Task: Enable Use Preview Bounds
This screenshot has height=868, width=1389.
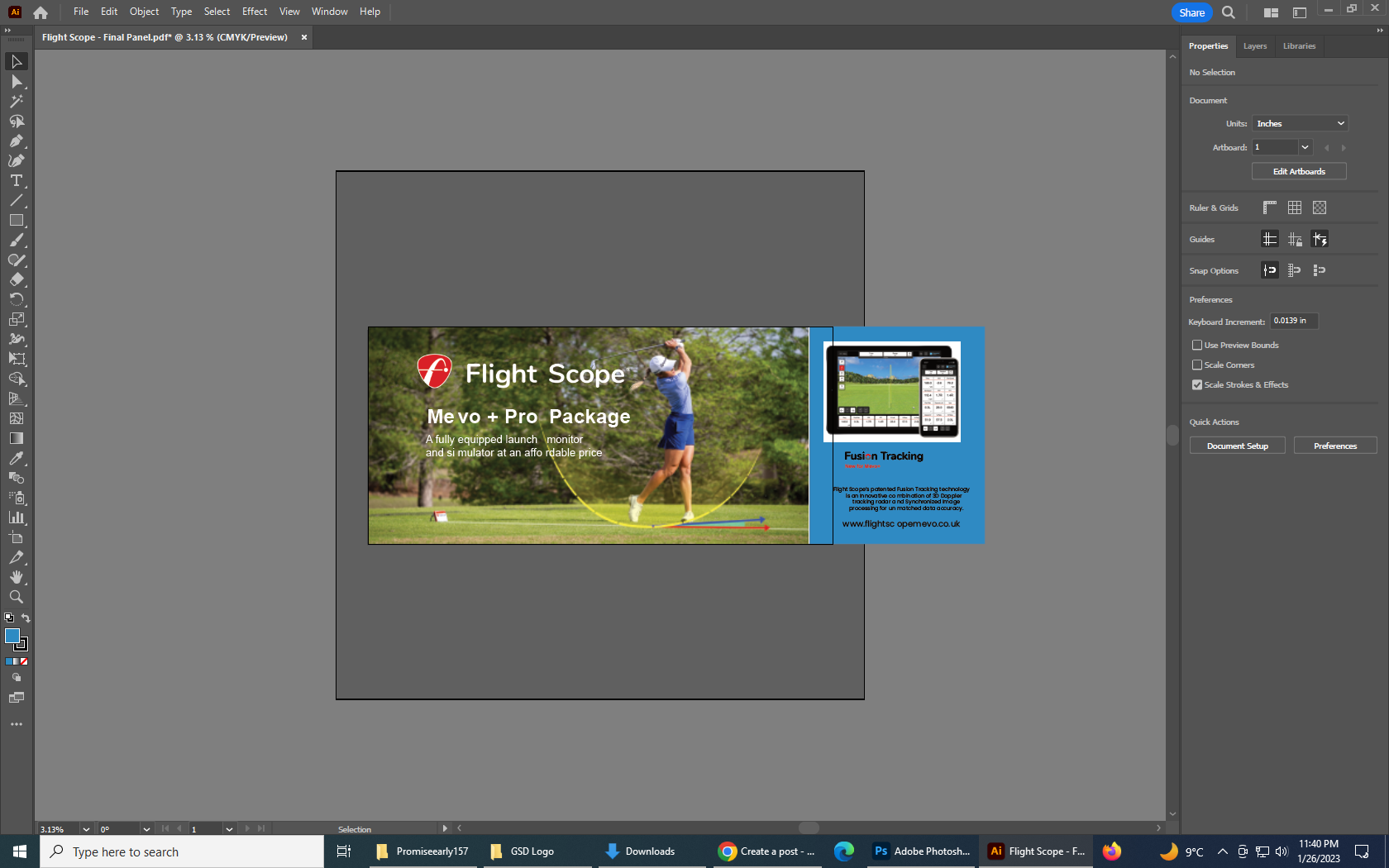Action: [1196, 345]
